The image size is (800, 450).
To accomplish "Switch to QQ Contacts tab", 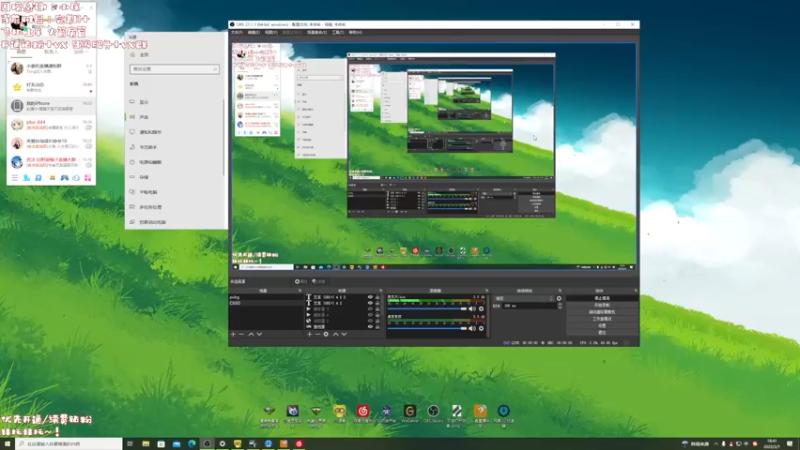I will (x=51, y=52).
